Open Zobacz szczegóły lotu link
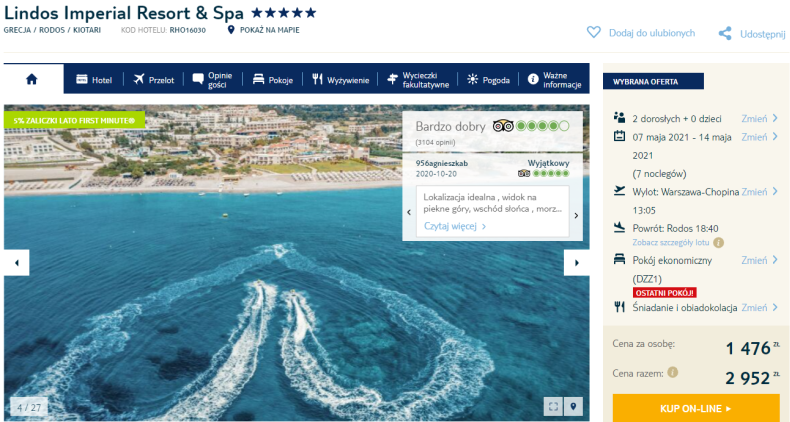Screen dimensions: 790x422 click(x=671, y=243)
